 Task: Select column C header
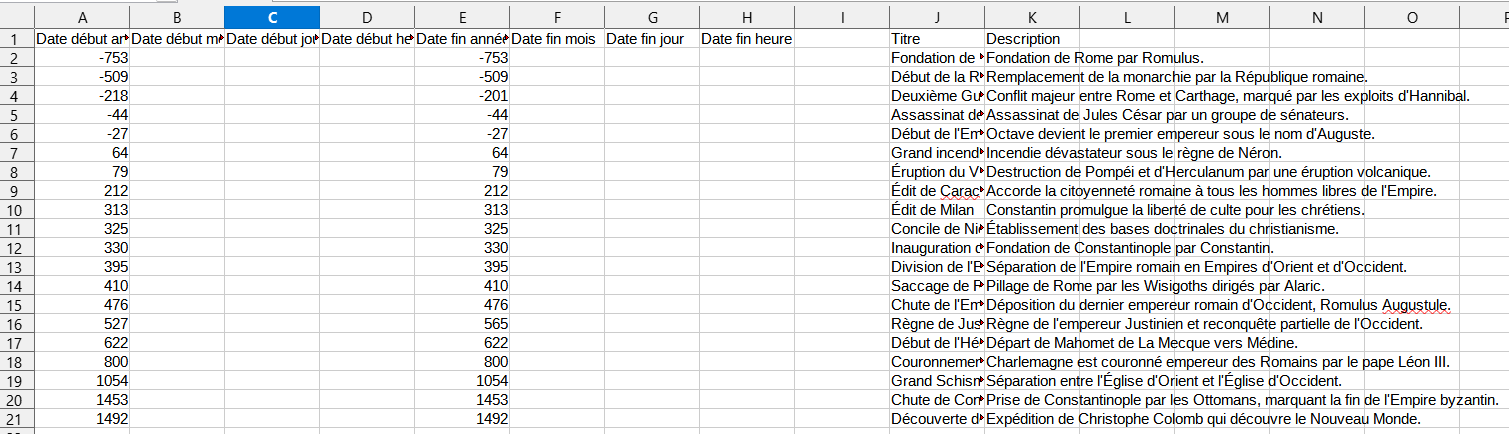[272, 17]
